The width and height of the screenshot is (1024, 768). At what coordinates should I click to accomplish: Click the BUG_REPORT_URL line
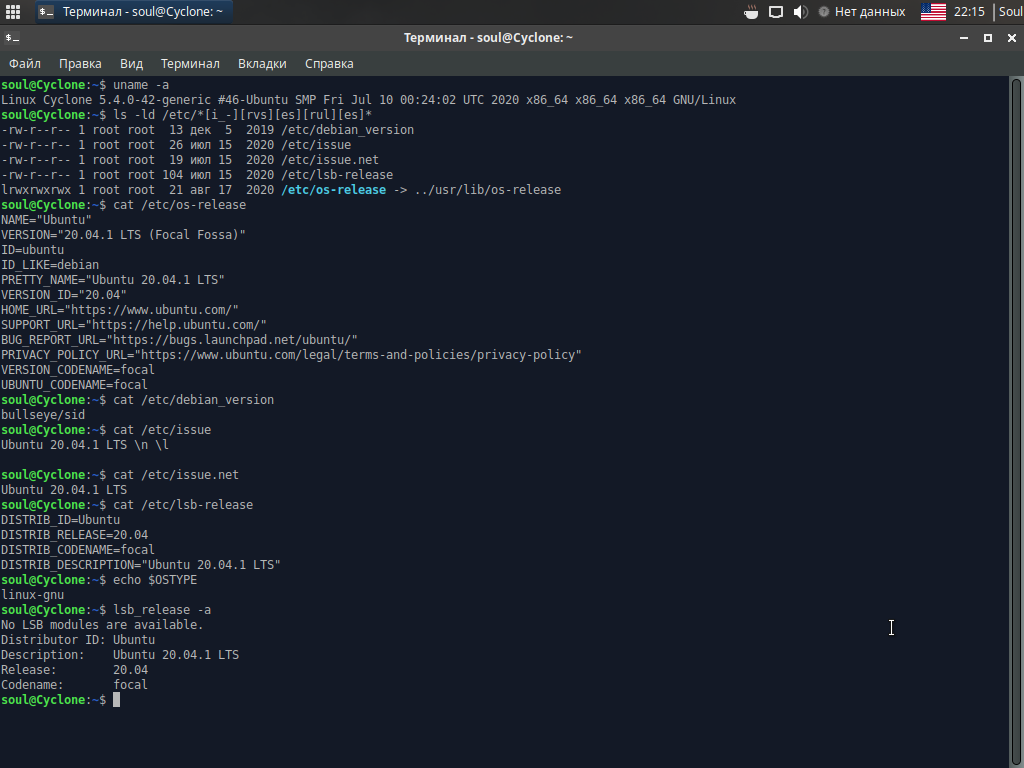pos(180,340)
